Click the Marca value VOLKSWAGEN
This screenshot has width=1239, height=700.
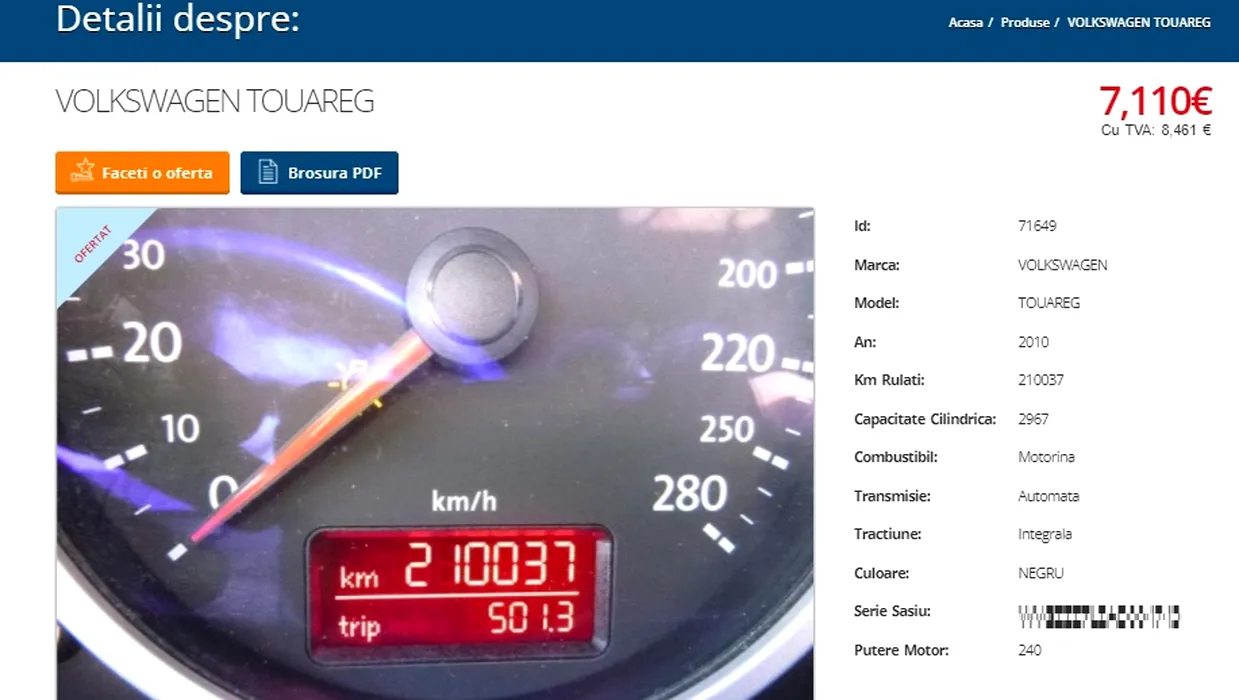click(x=1062, y=265)
